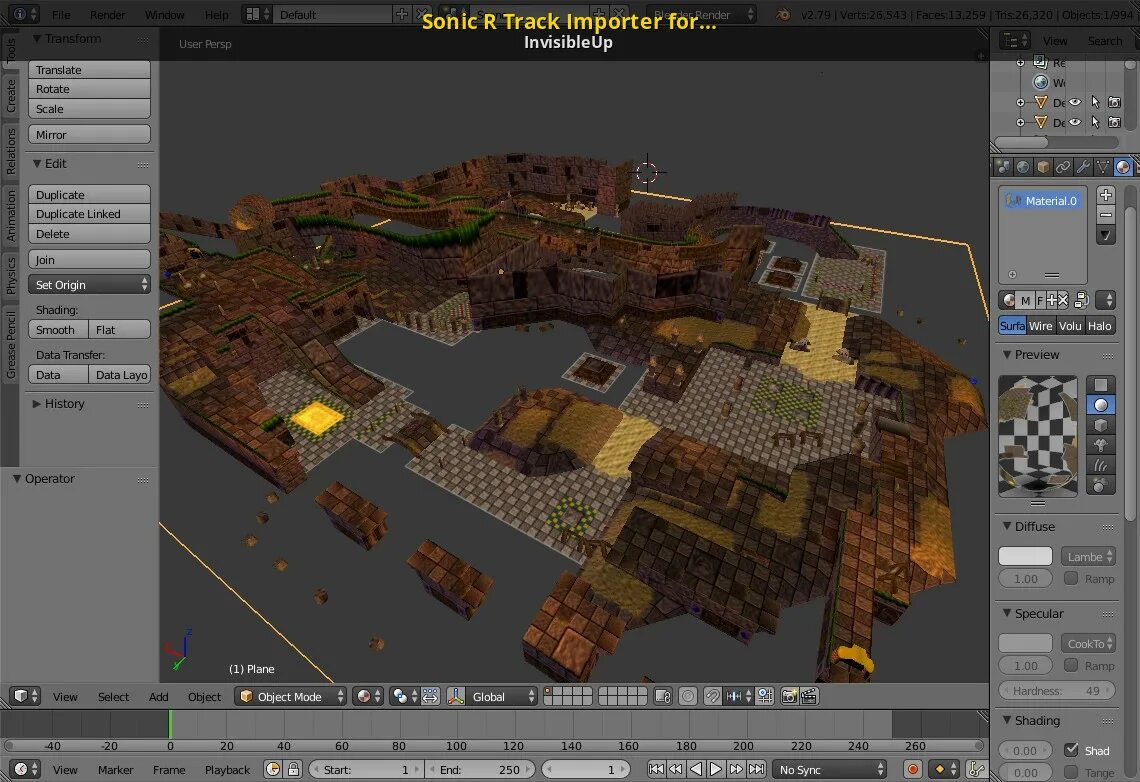The width and height of the screenshot is (1140, 782).
Task: Click the remove material slot minus button
Action: click(1106, 215)
